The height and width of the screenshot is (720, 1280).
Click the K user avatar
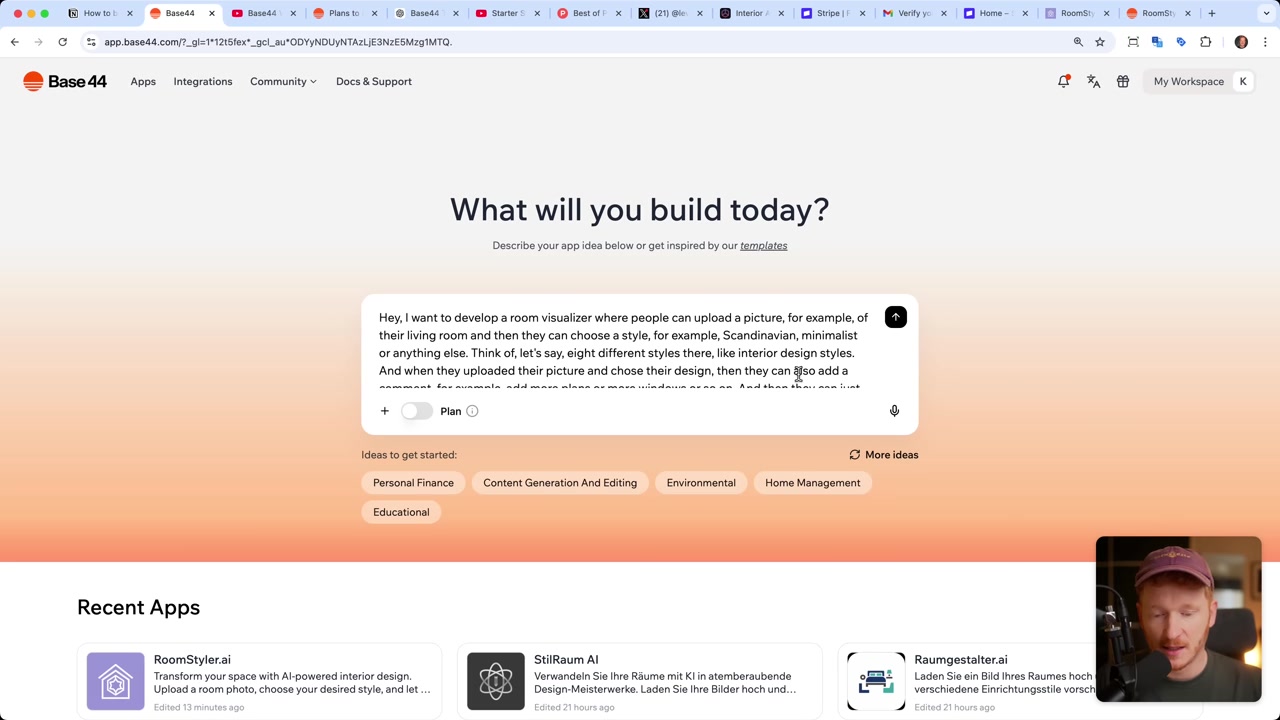pyautogui.click(x=1243, y=81)
